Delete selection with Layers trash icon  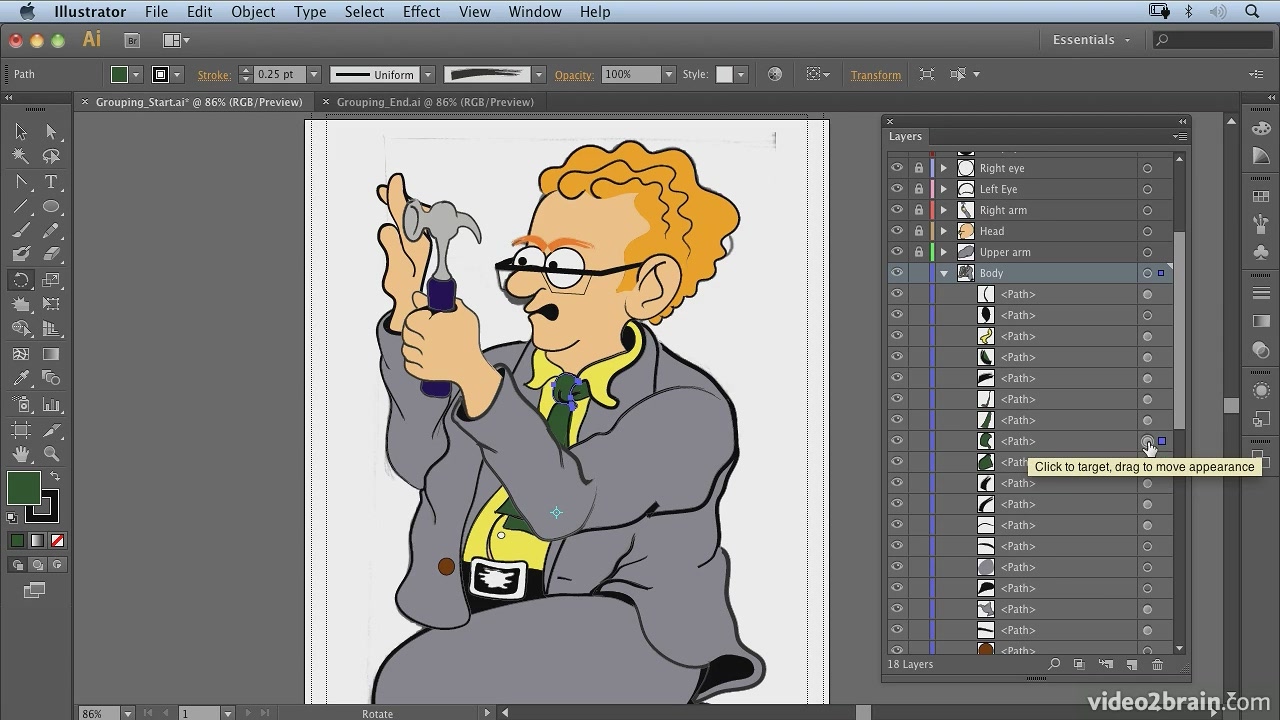tap(1158, 664)
